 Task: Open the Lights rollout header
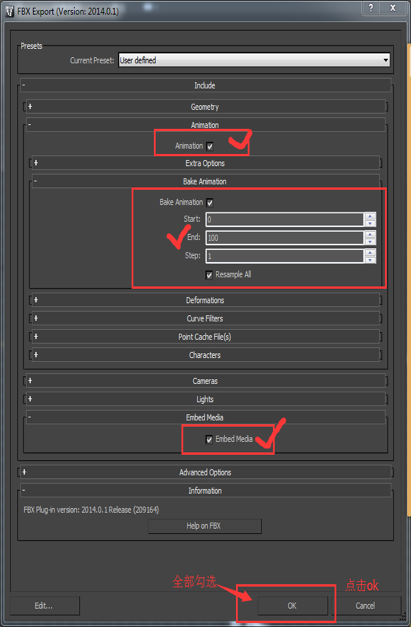205,399
